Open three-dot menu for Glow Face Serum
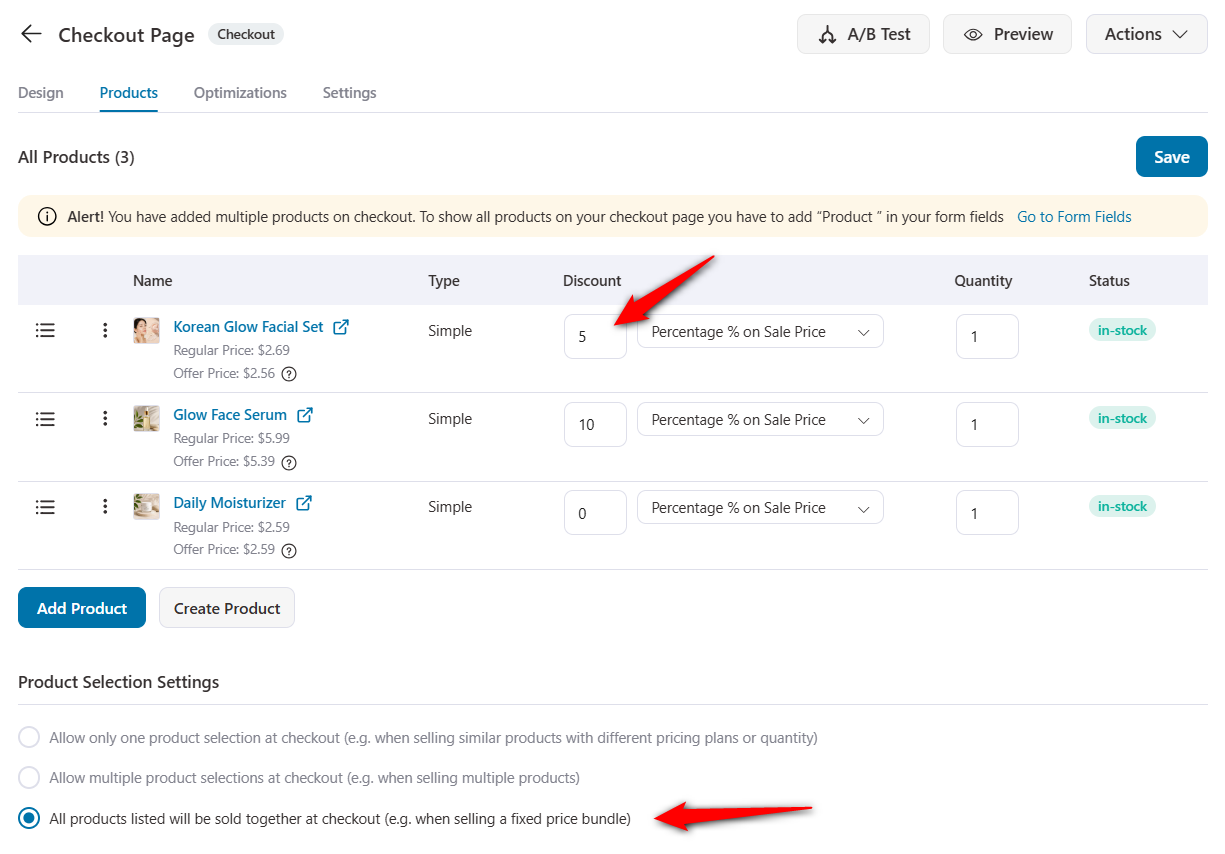This screenshot has height=854, width=1225. [x=105, y=418]
